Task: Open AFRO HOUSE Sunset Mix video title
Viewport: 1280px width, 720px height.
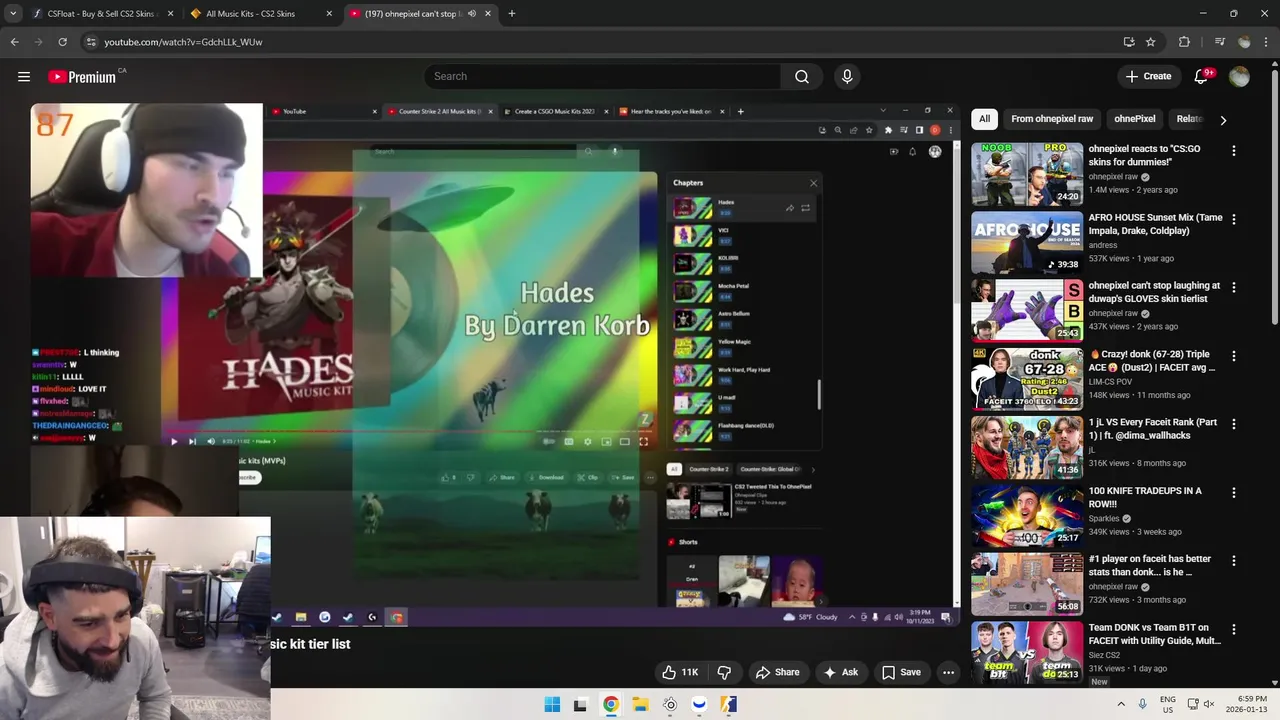Action: 1155,224
